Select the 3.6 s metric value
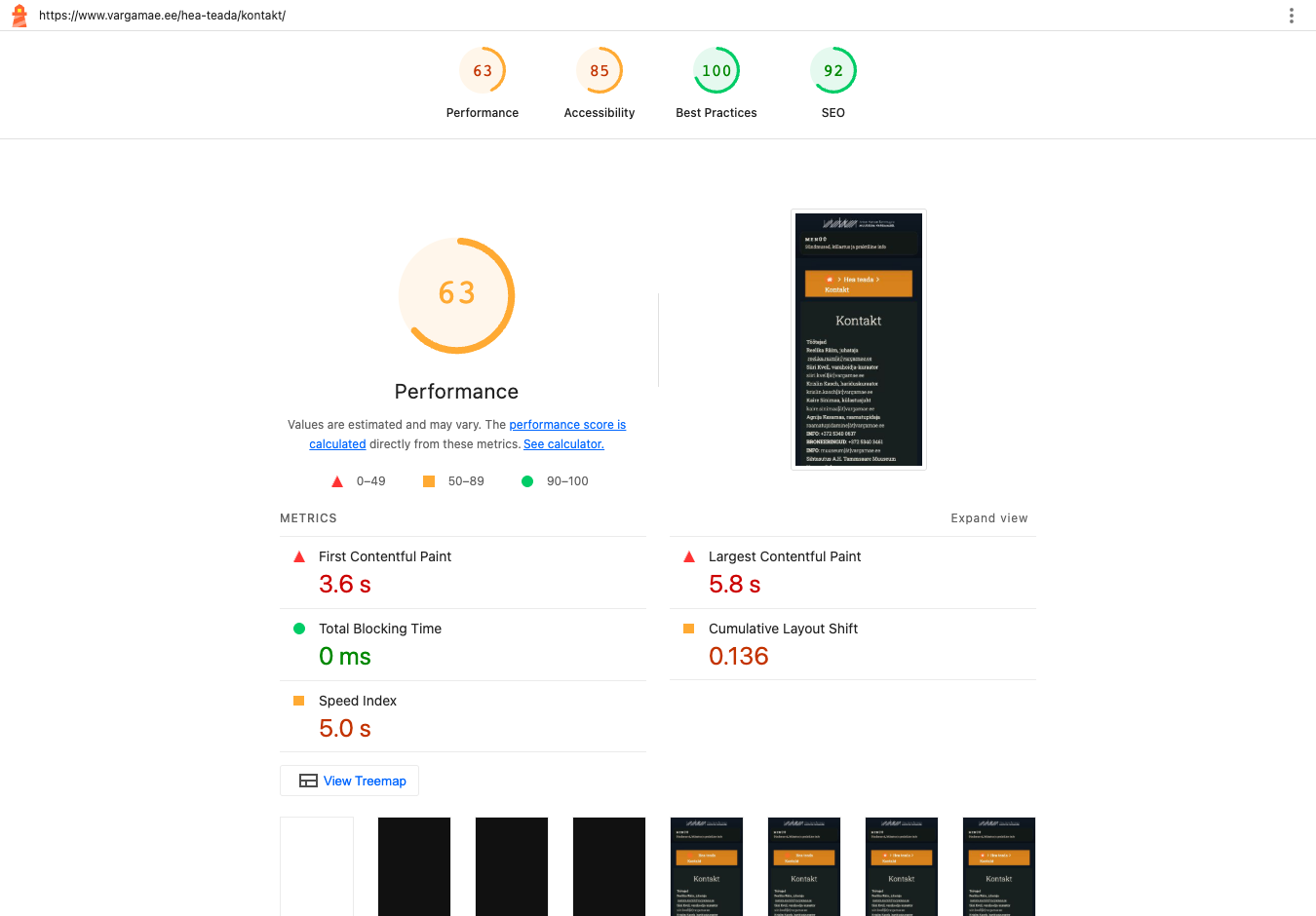This screenshot has height=916, width=1316. coord(345,584)
